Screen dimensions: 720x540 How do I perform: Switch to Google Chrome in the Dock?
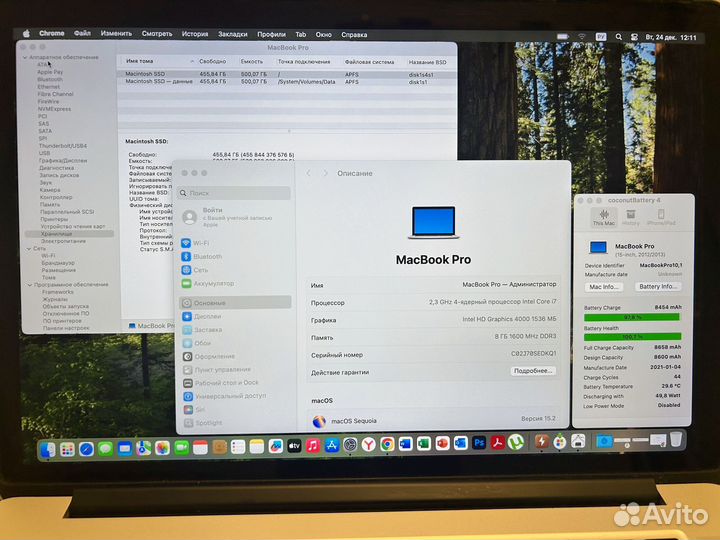387,444
